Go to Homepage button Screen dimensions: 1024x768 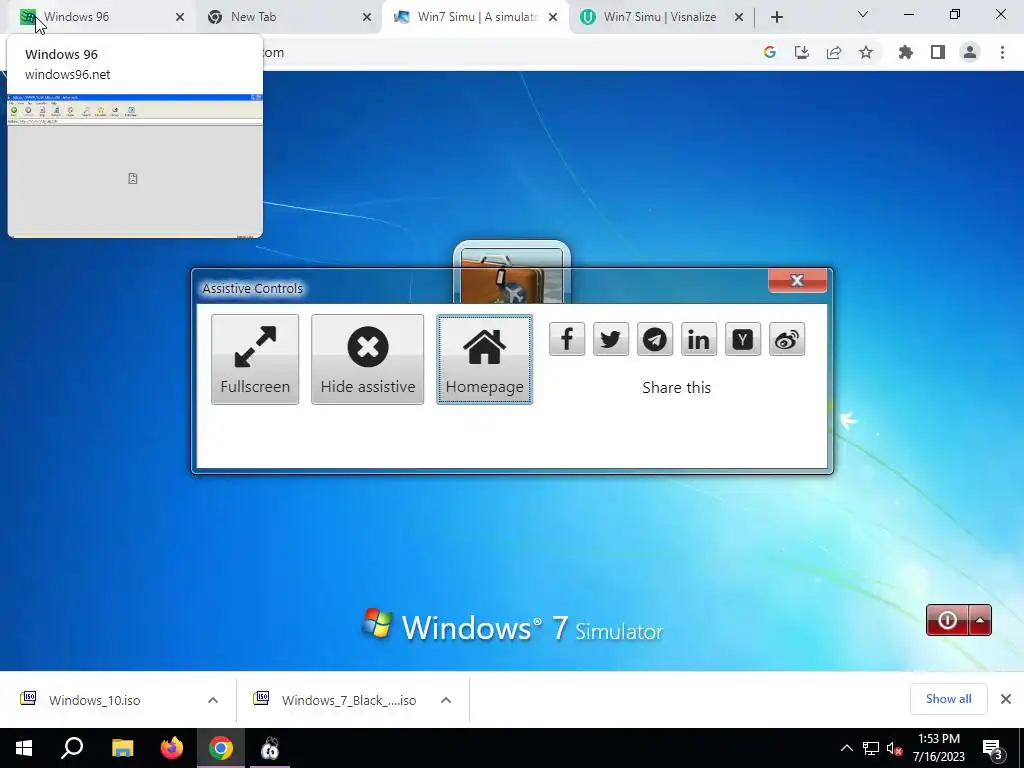485,359
